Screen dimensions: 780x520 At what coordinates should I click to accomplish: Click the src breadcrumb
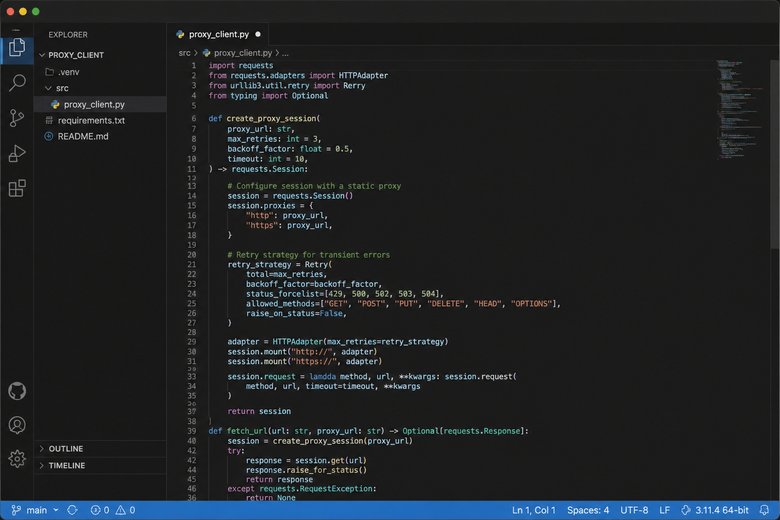184,53
